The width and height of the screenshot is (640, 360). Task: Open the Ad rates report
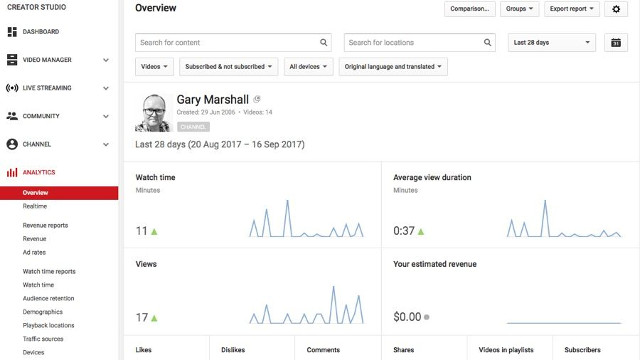pos(34,252)
